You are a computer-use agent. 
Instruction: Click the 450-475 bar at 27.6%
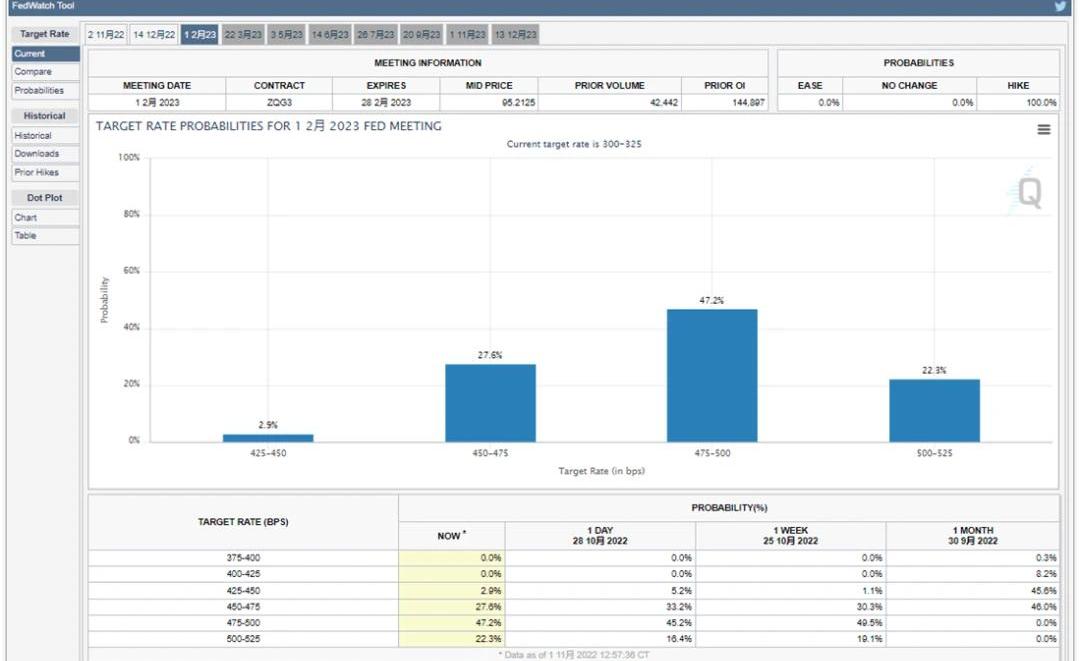coord(490,403)
